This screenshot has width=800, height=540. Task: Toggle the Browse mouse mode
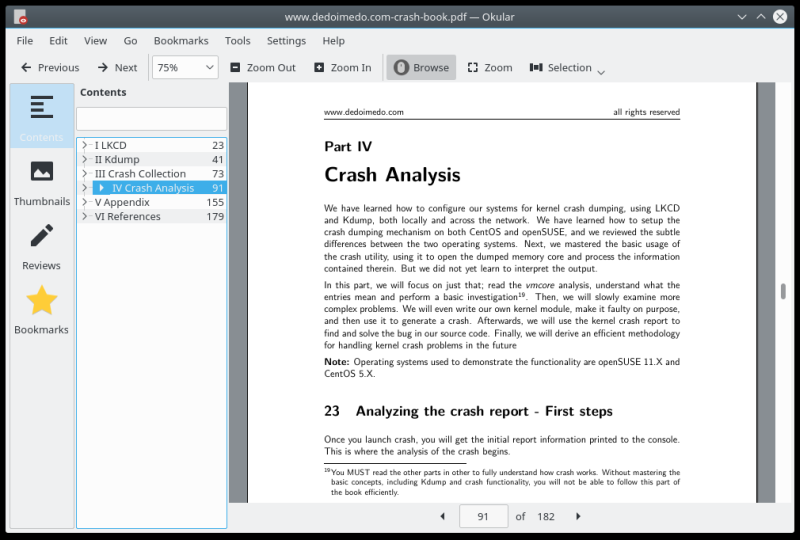click(x=421, y=67)
